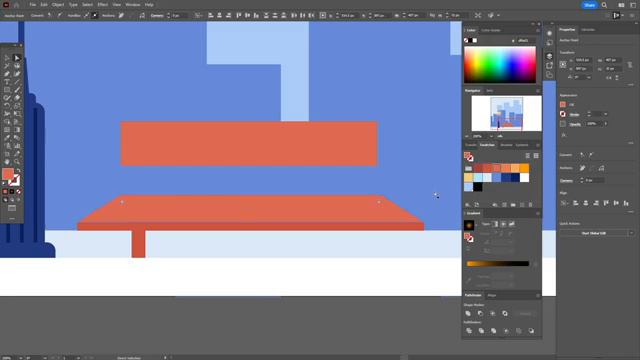Open the Pathfinder panel menu
Viewport: 640px width, 360px height.
(538, 296)
